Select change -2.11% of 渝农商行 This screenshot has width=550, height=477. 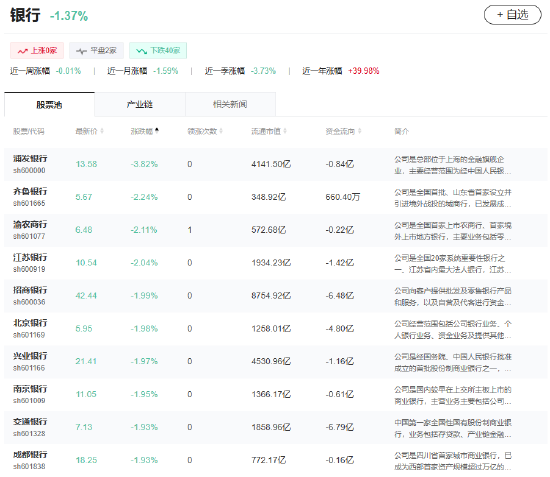tap(144, 230)
